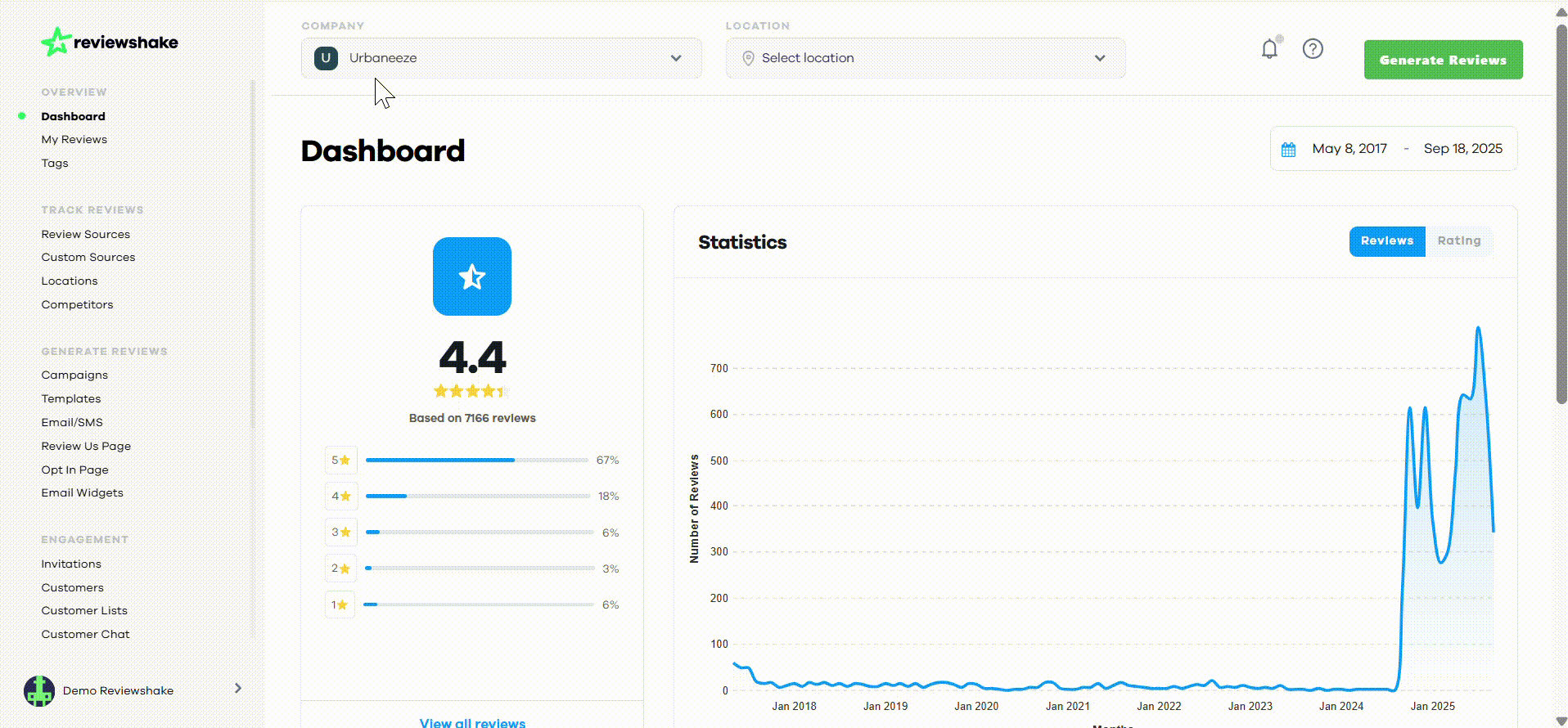Click the Jan 2018 axis label
1568x728 pixels.
point(794,706)
